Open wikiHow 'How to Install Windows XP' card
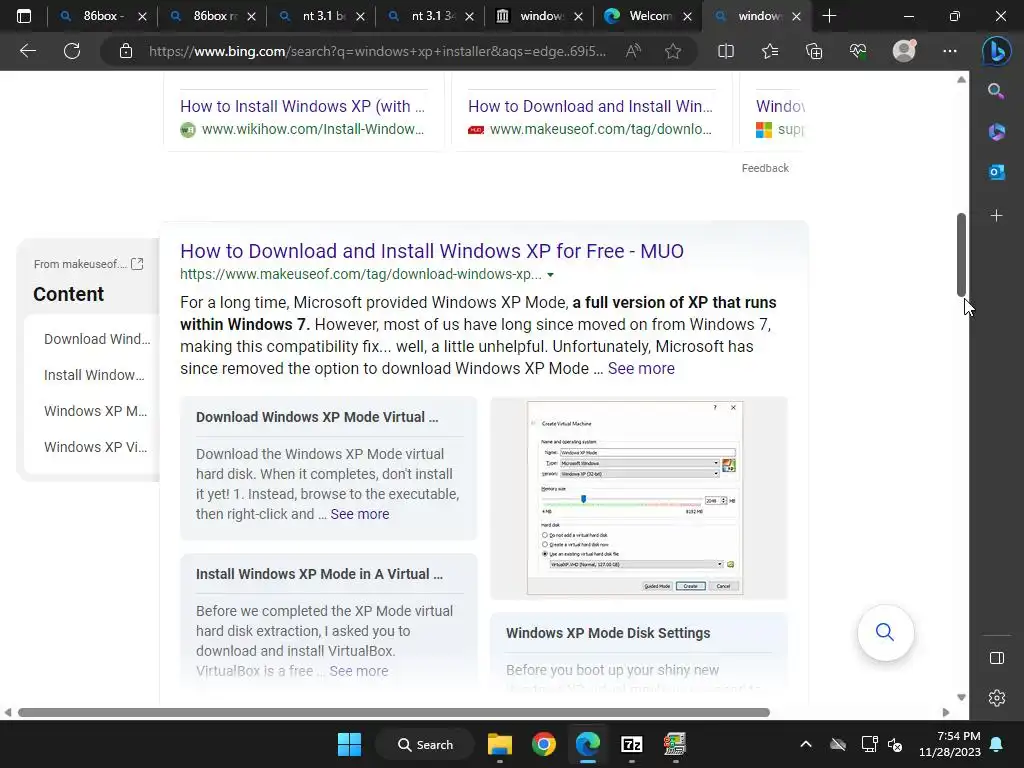The width and height of the screenshot is (1024, 768). 302,106
